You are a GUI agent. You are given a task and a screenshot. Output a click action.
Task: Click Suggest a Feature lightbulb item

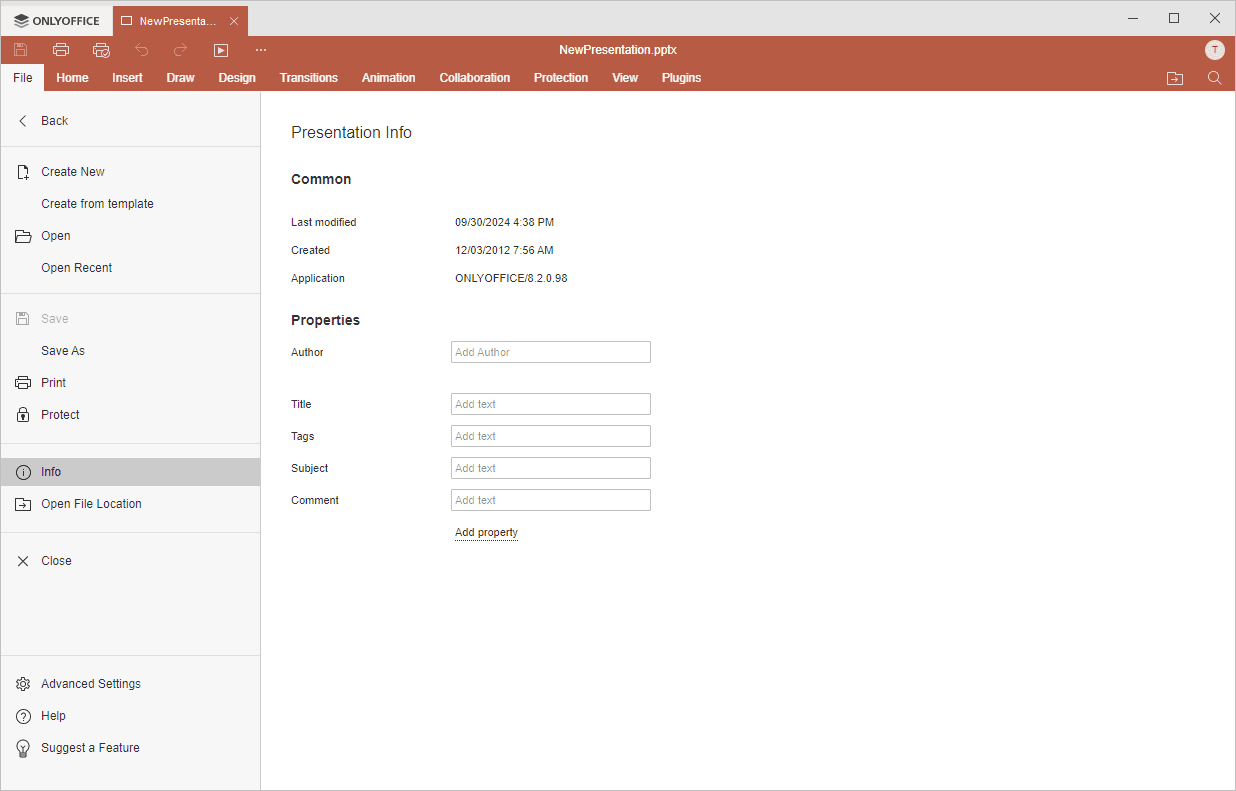point(90,748)
